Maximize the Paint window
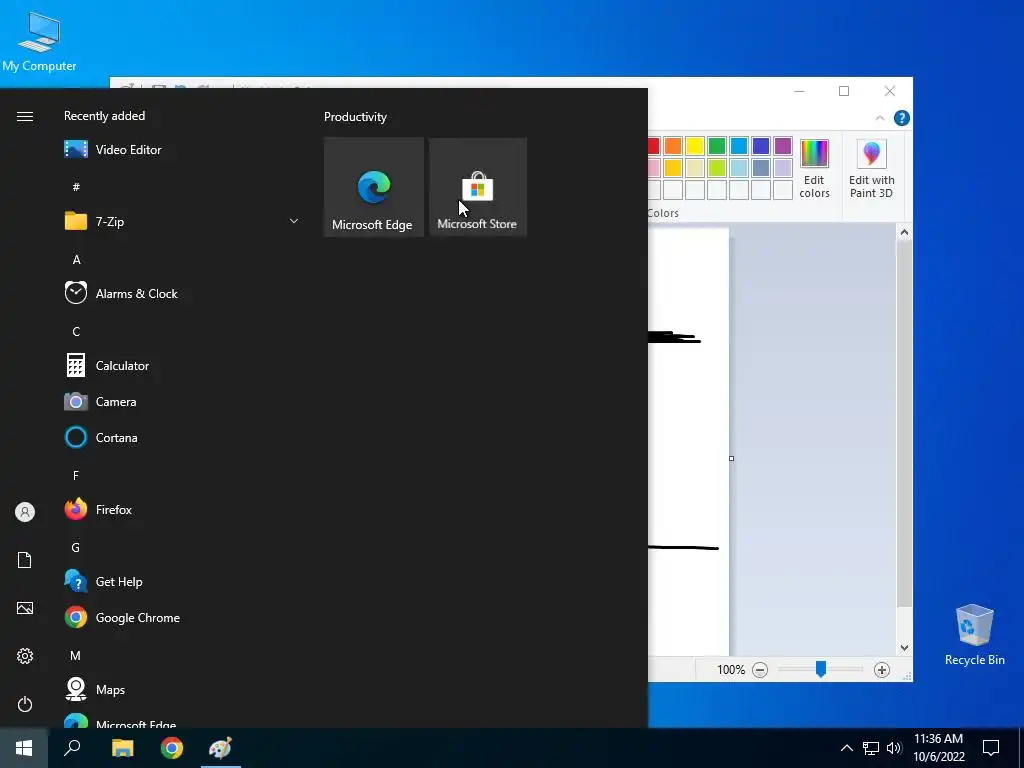1024x768 pixels. [x=844, y=91]
